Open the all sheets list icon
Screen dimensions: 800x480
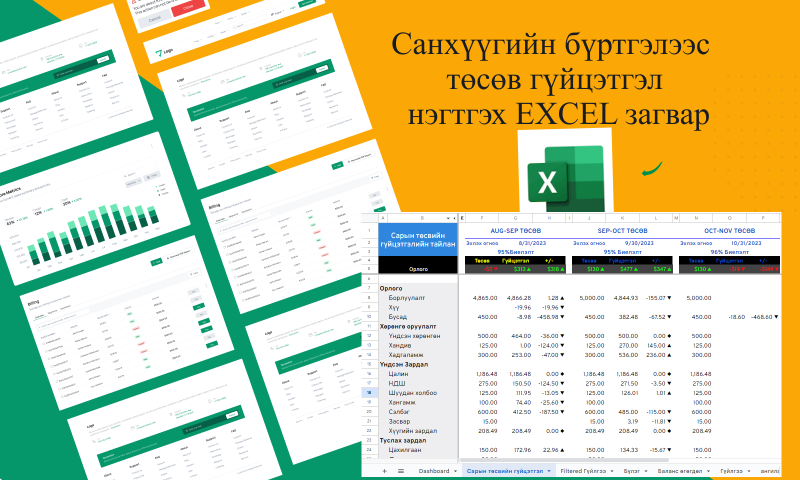tap(401, 471)
